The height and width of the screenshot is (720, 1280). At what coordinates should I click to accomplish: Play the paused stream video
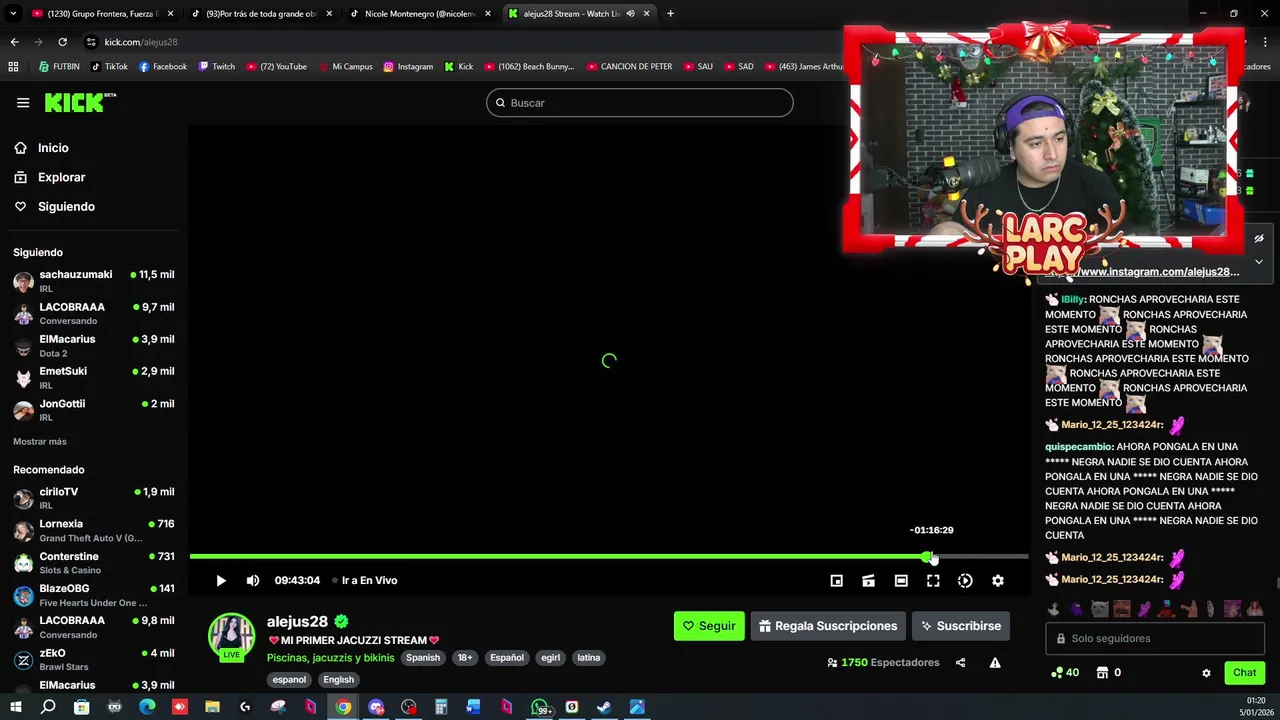[x=221, y=581]
